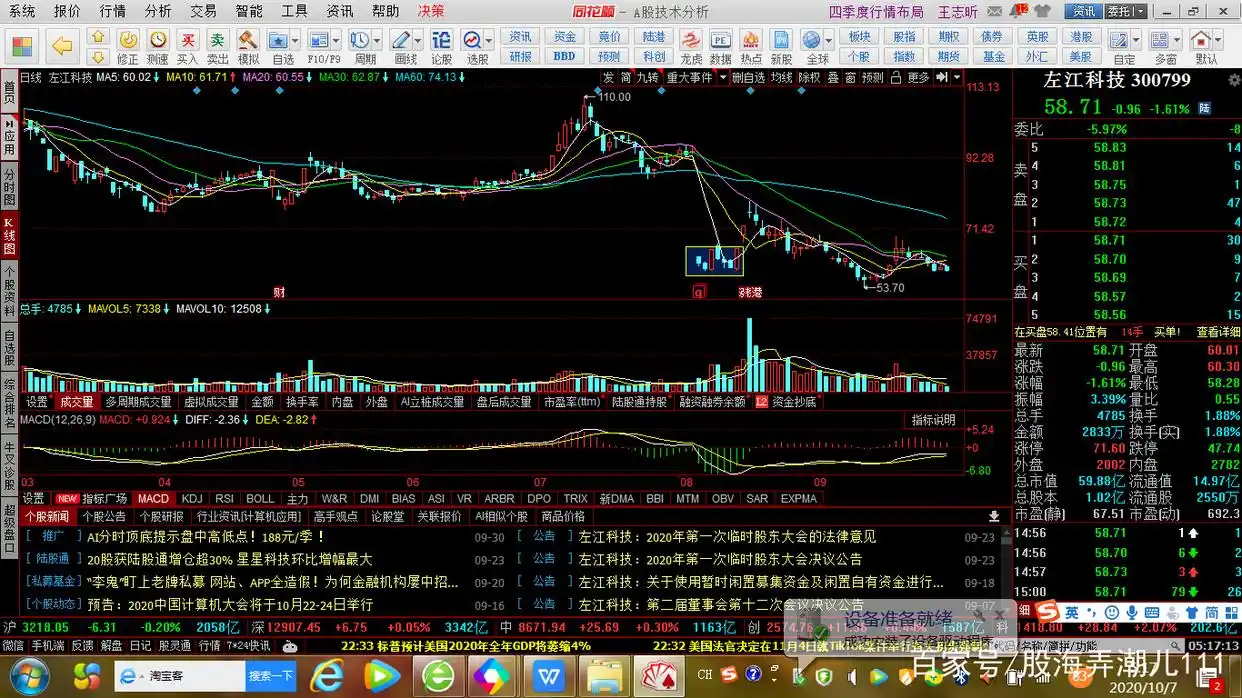Screen dimensions: 1242x698
Task: Toggle the 叠 overlay option in chart toolbar
Action: point(832,77)
